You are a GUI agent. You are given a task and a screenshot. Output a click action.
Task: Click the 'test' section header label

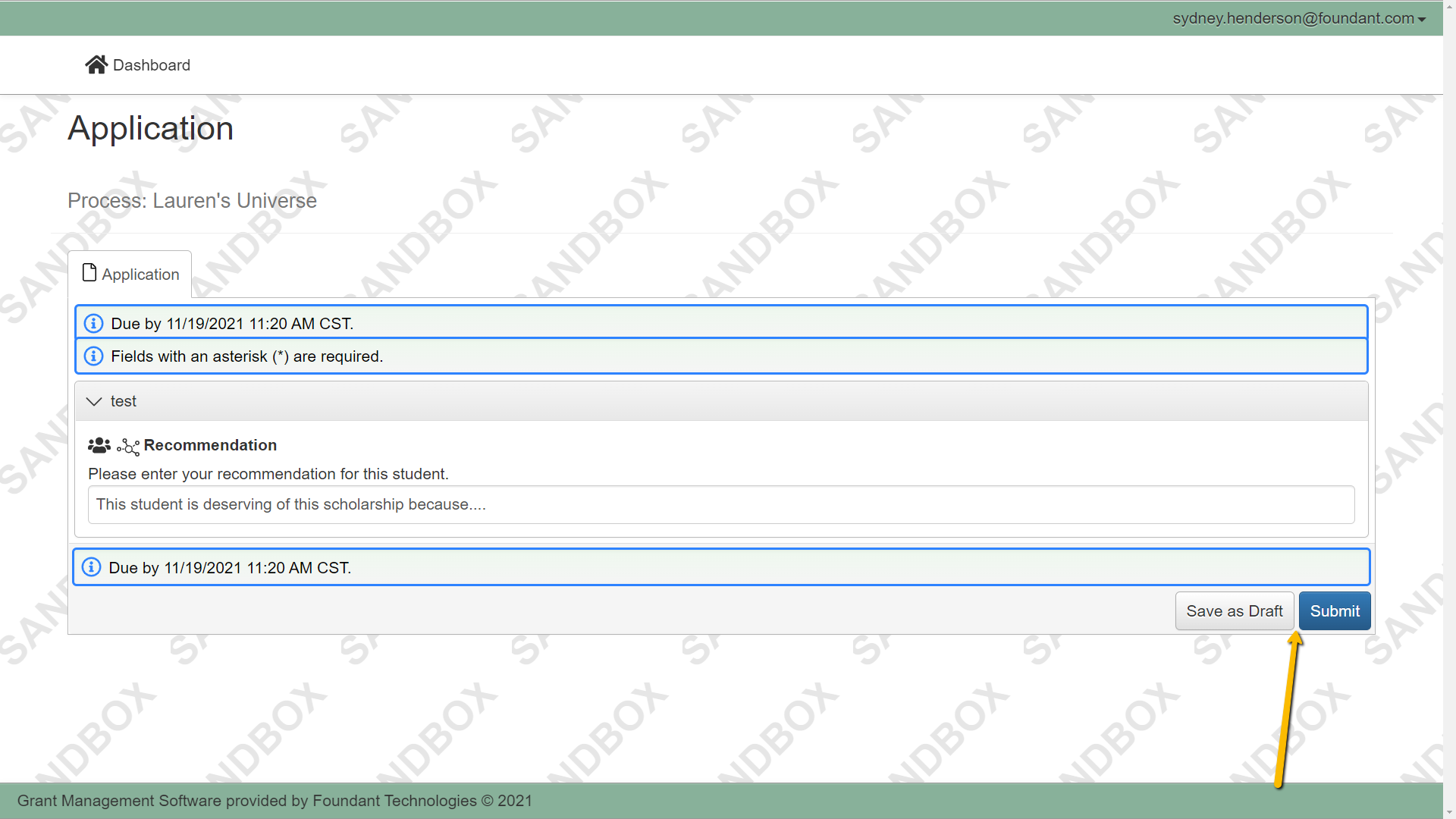124,401
